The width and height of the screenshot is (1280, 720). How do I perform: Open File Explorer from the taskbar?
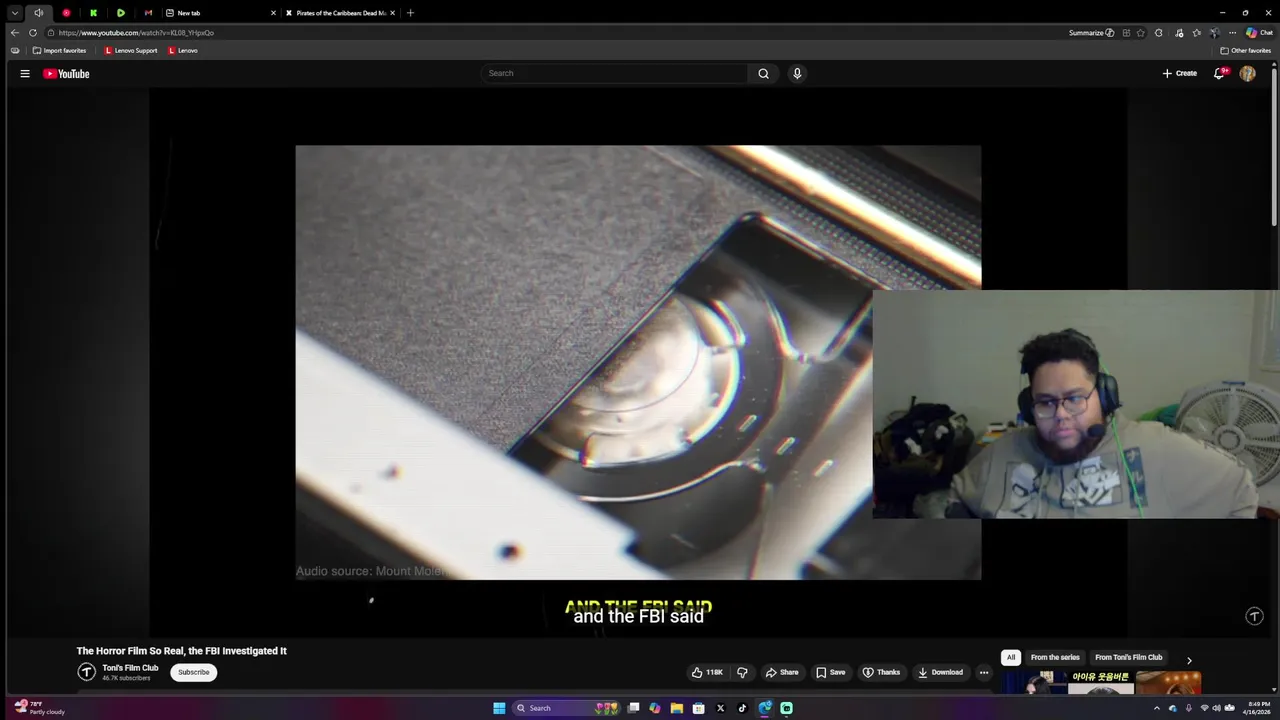coord(677,708)
